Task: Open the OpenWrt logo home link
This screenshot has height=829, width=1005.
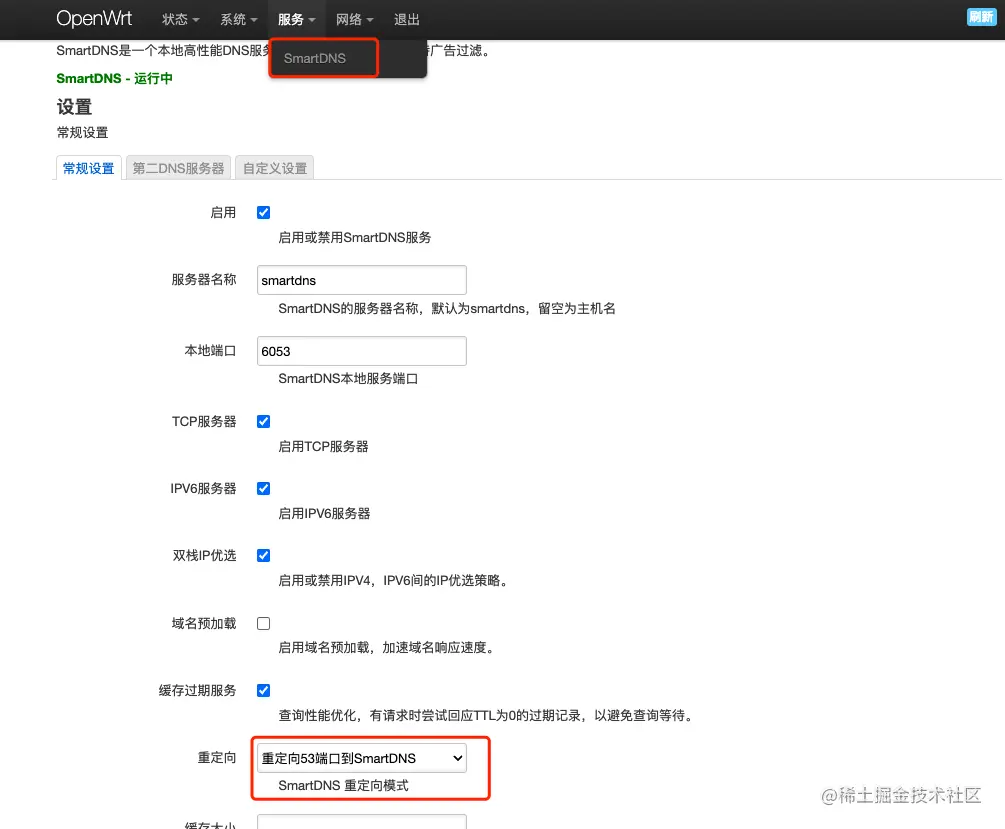Action: [95, 18]
